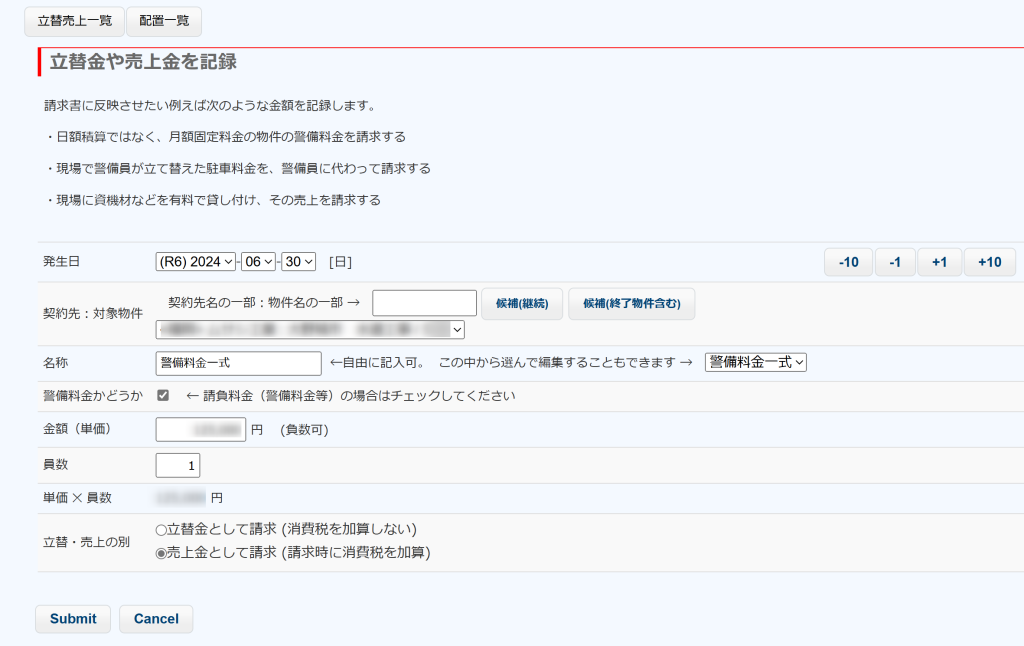This screenshot has width=1024, height=646.
Task: Expand the 契約先 target property dropdown
Action: pyautogui.click(x=310, y=329)
